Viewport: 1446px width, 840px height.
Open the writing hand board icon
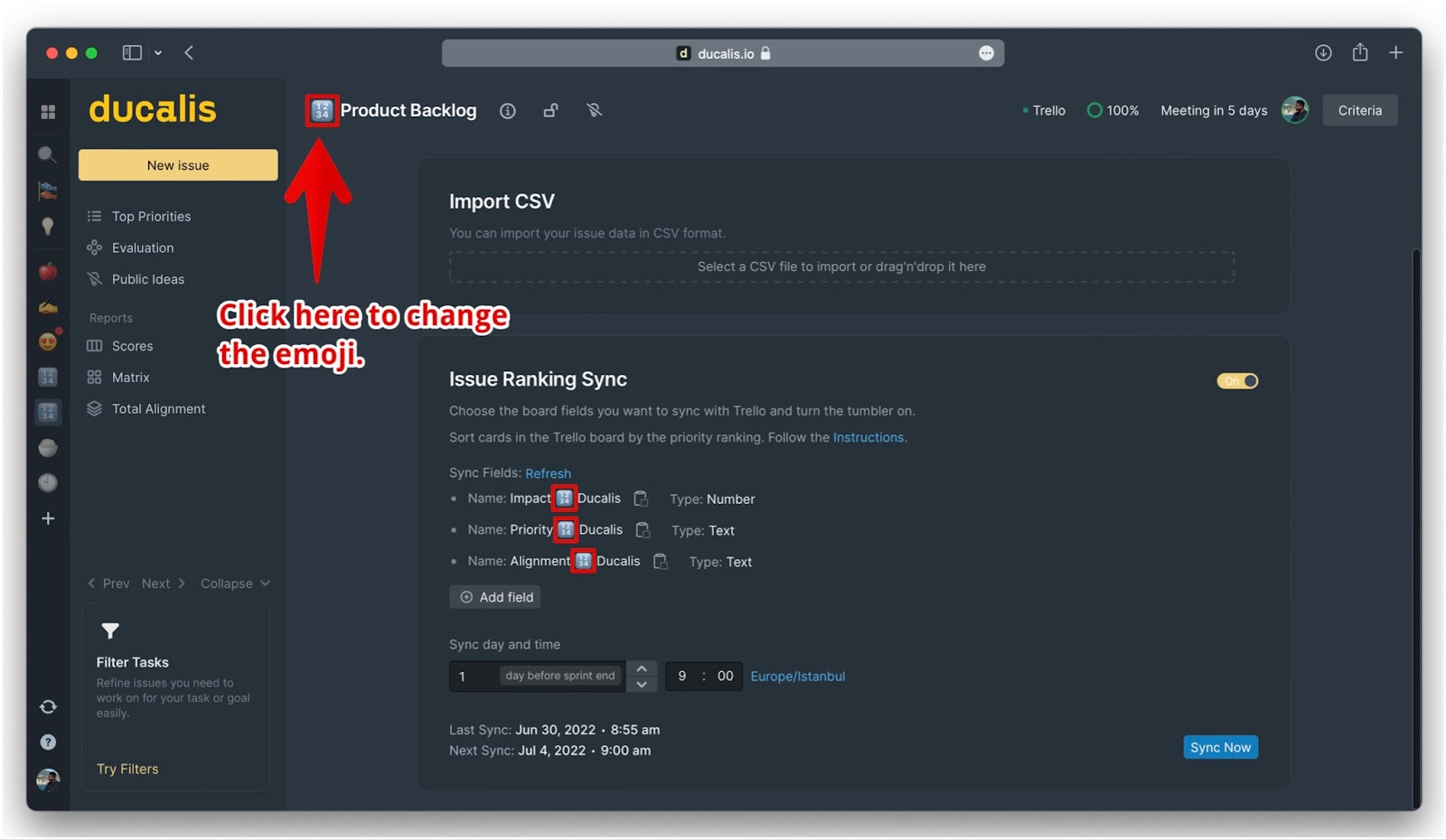48,307
